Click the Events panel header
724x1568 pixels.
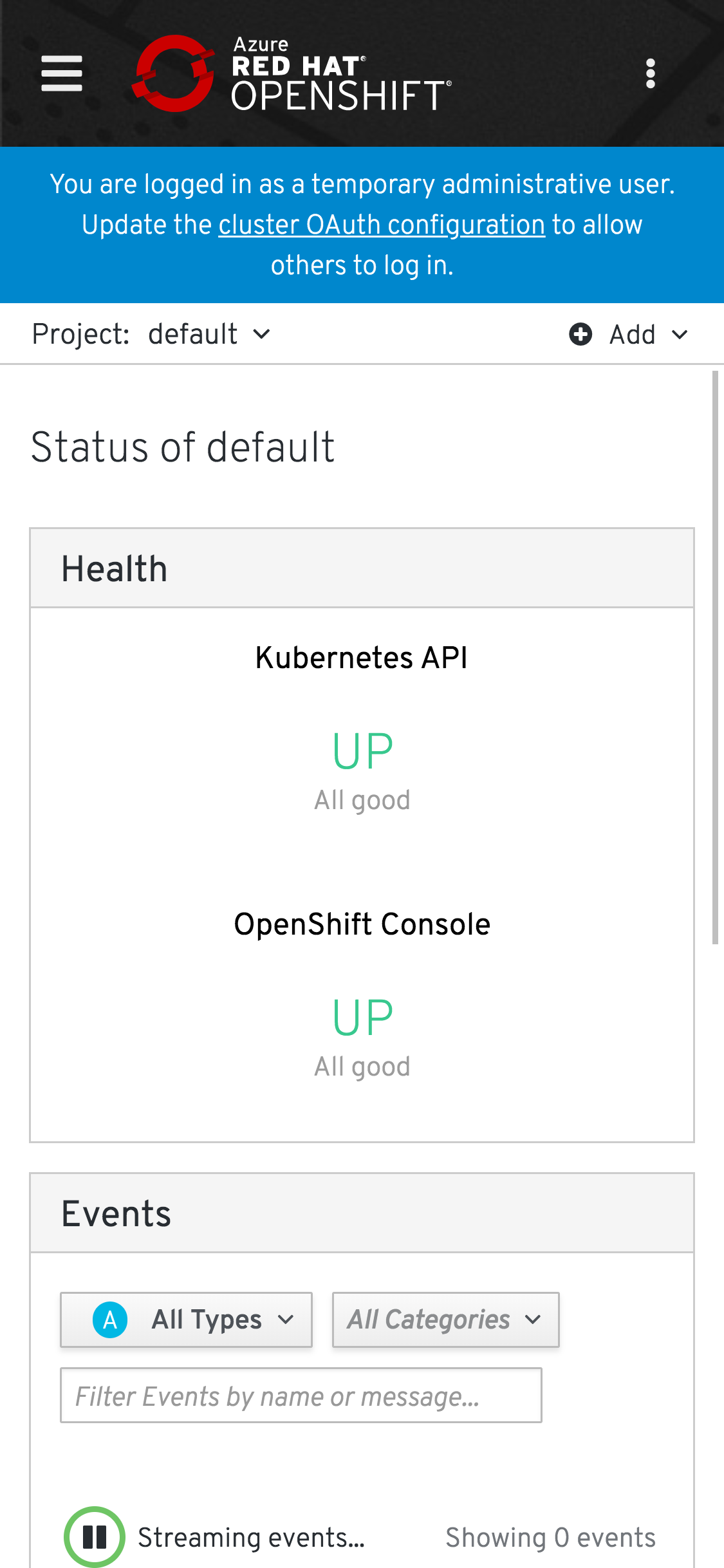click(x=362, y=1213)
